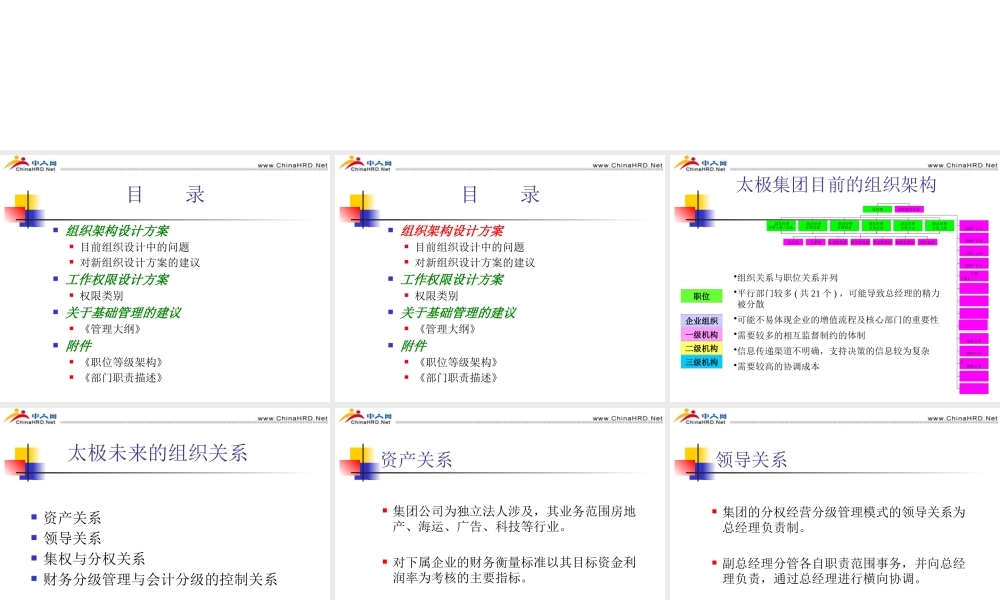This screenshot has height=600, width=1000.
Task: Select the 太极集团目前的组织架构 slide thumbnail
Action: (x=835, y=278)
